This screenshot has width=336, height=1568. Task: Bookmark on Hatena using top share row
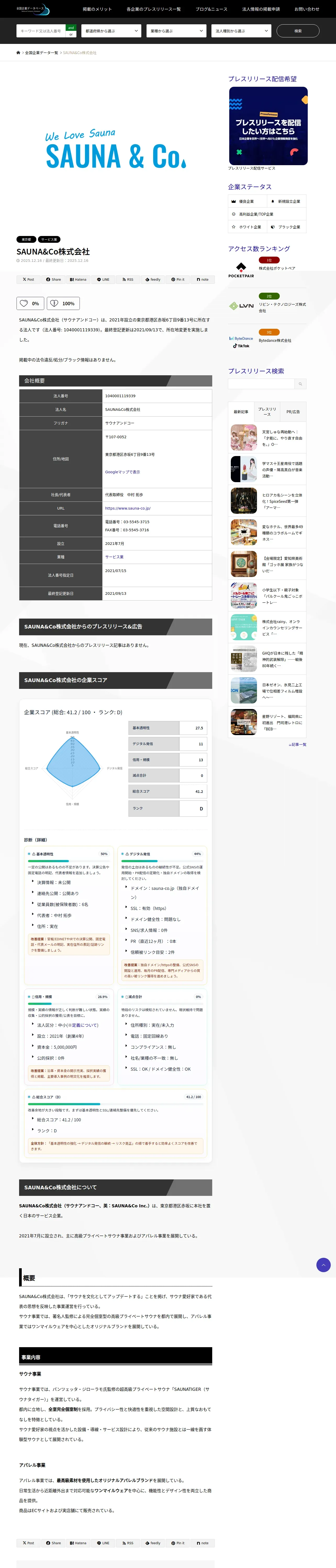[x=78, y=279]
